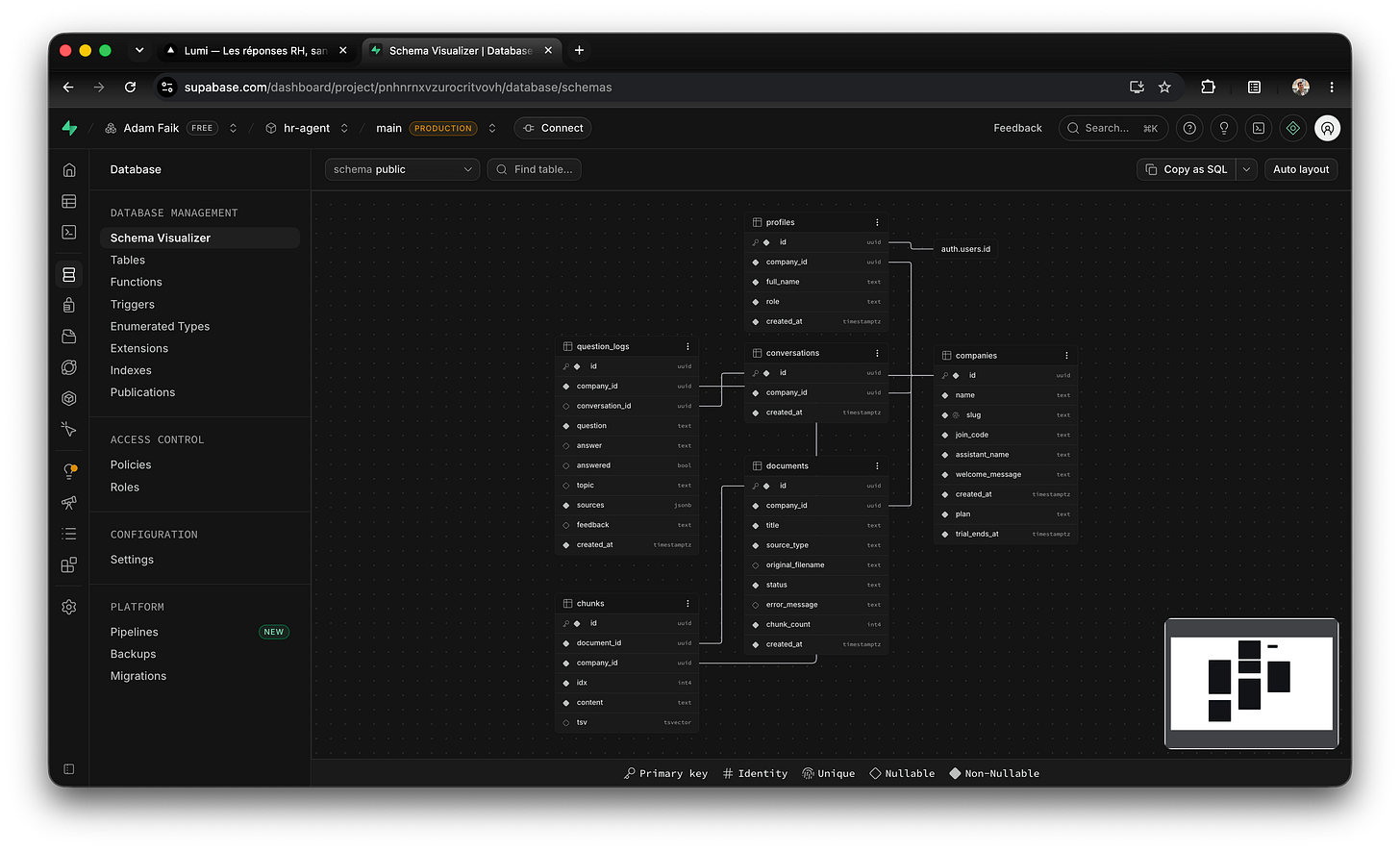Screen dimensions: 1400x851
Task: Click the sidebar collapse icon at bottom
Action: click(x=69, y=769)
